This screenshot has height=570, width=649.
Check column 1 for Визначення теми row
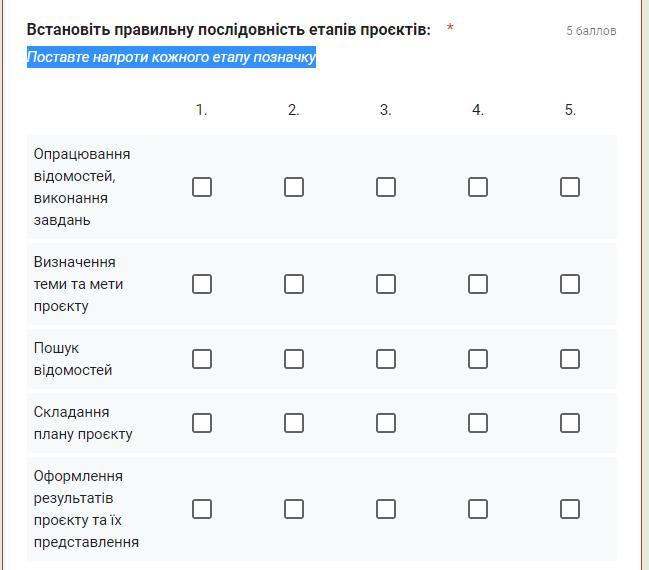[202, 284]
